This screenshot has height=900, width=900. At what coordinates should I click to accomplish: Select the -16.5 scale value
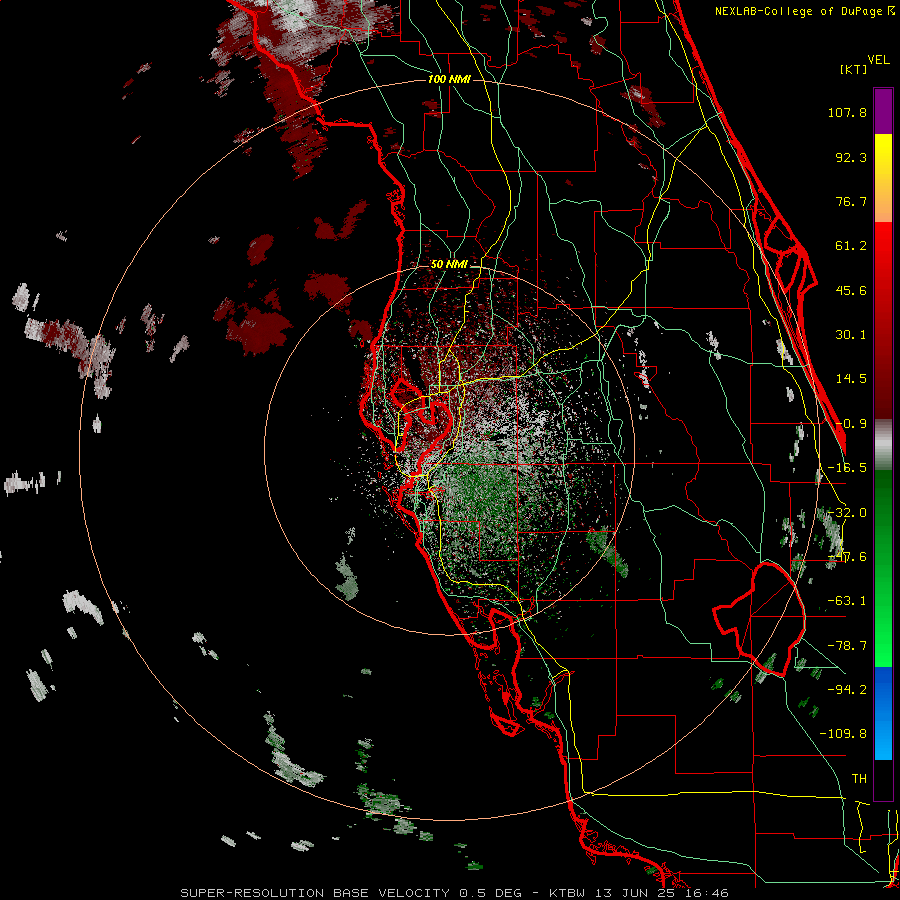[847, 468]
